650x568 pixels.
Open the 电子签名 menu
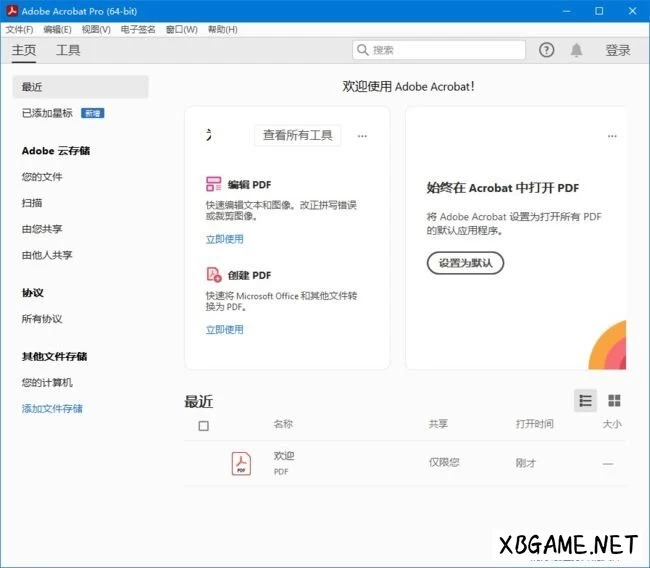138,29
